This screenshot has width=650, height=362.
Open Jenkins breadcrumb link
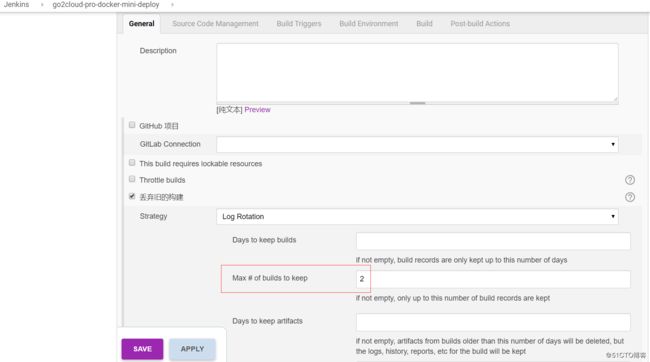pos(17,5)
